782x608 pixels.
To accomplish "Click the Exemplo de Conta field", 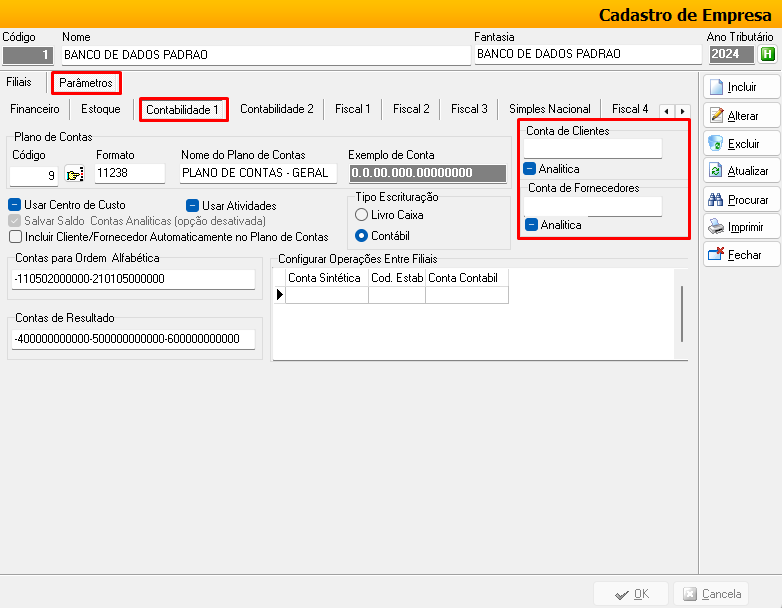I will click(428, 173).
